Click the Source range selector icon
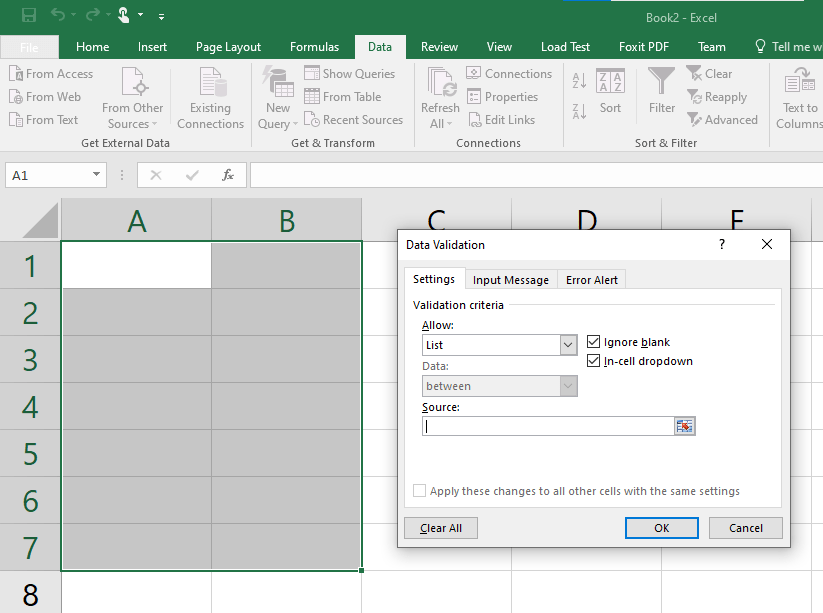The image size is (823, 613). 684,426
